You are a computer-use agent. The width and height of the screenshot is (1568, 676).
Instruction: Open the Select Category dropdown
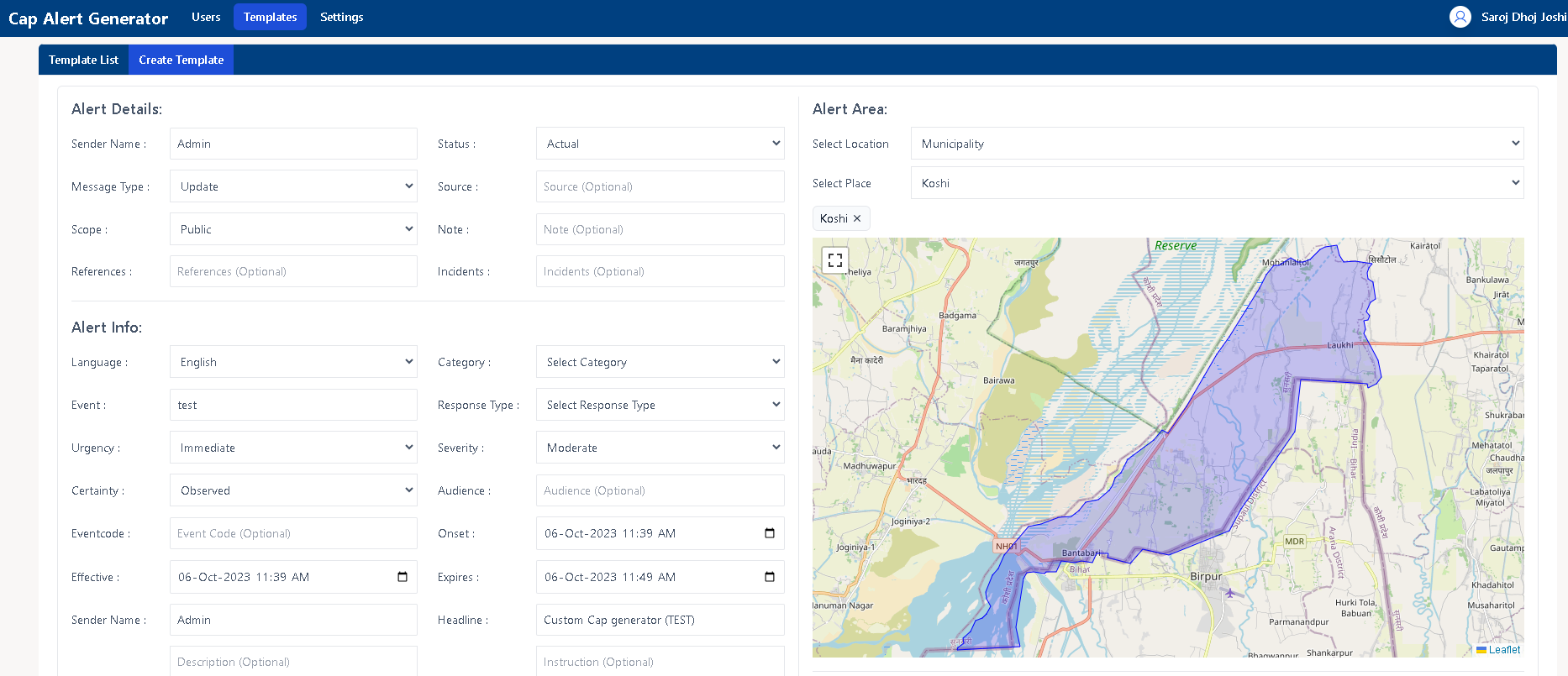coord(660,362)
